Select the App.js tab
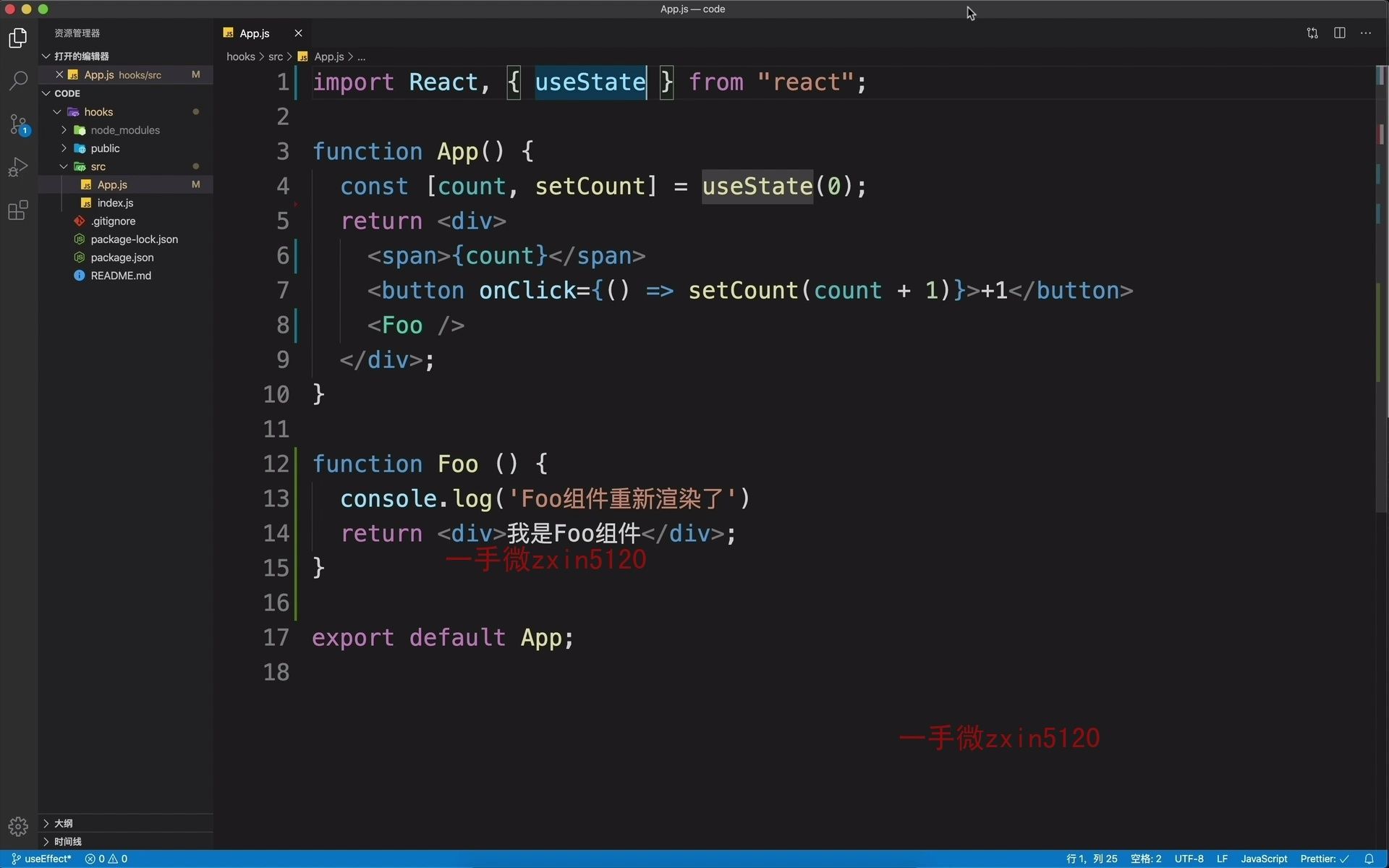This screenshot has height=868, width=1389. [255, 33]
